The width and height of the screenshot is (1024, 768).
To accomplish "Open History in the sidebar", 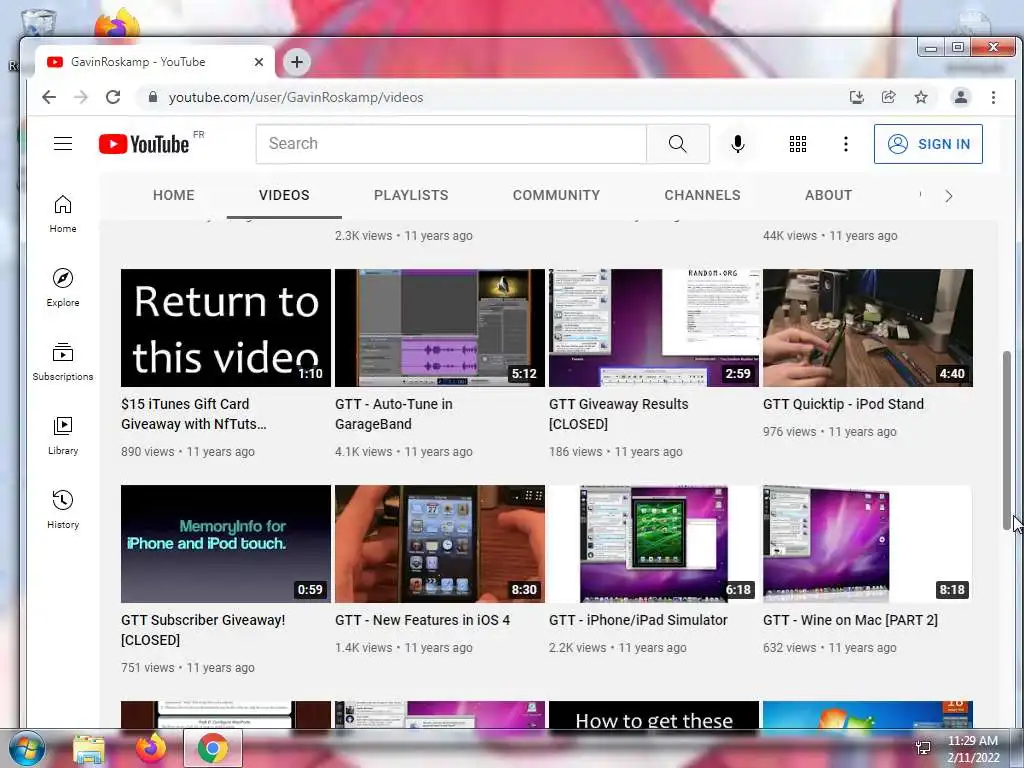I will click(x=63, y=509).
